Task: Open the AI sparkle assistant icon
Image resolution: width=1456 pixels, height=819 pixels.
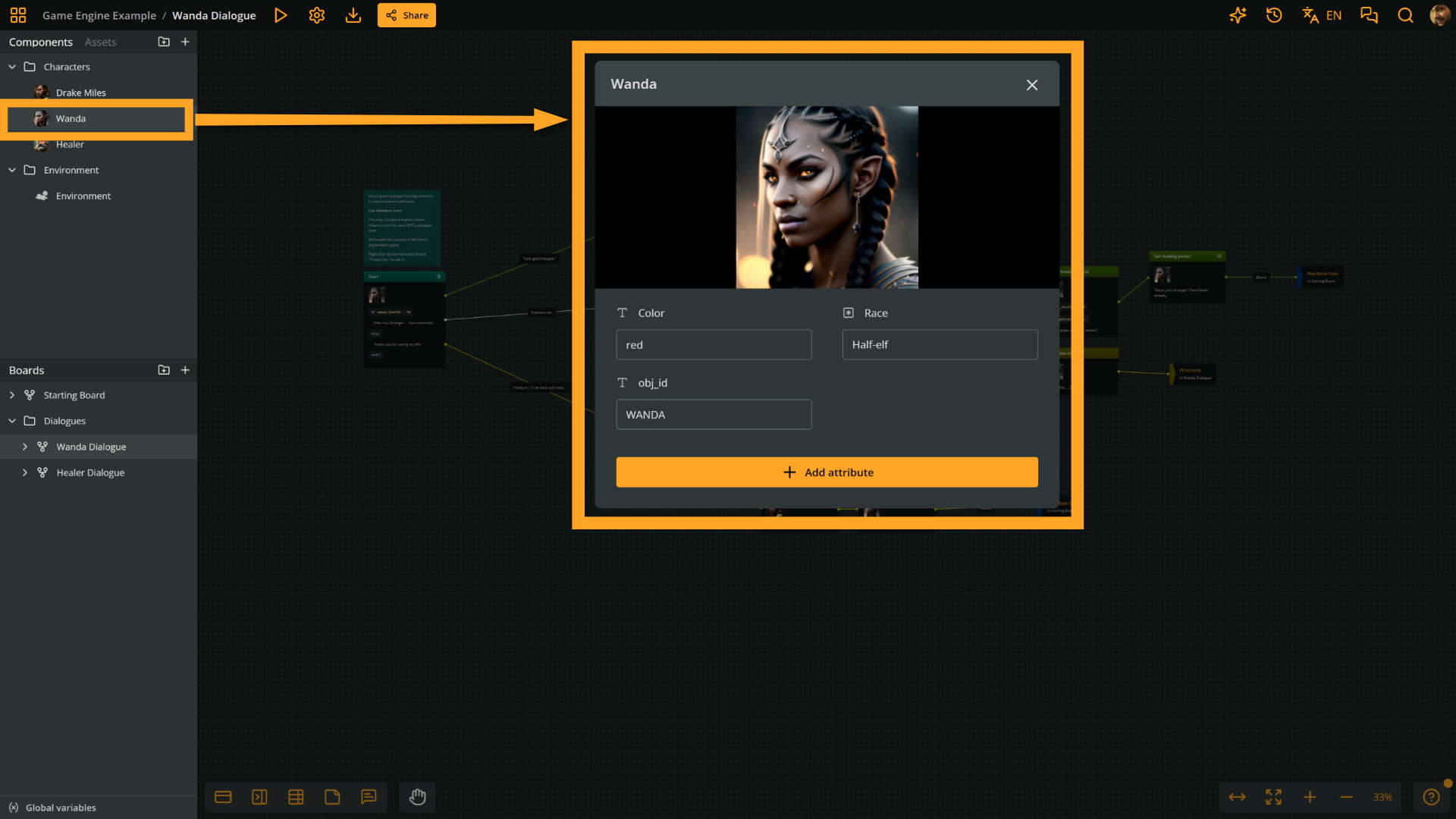Action: pos(1238,15)
